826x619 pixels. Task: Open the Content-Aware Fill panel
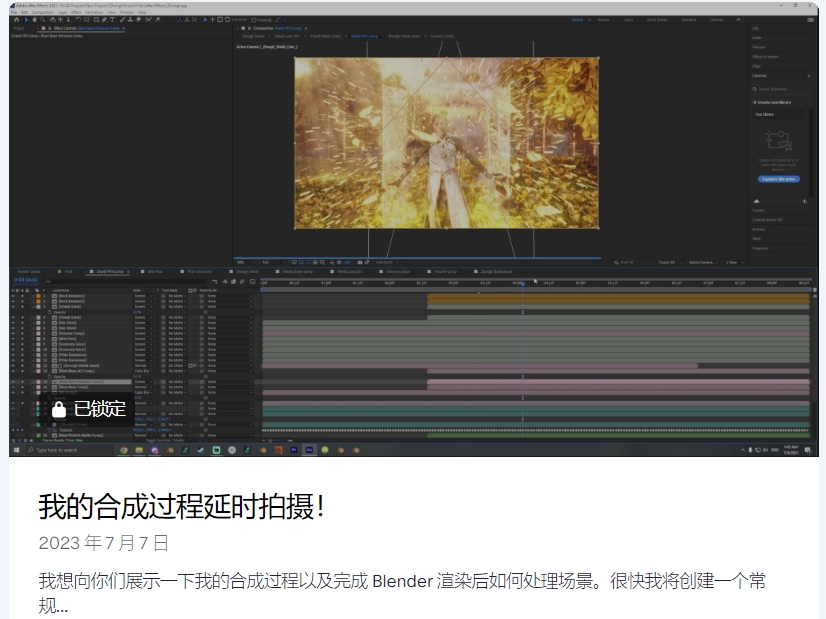(x=767, y=220)
